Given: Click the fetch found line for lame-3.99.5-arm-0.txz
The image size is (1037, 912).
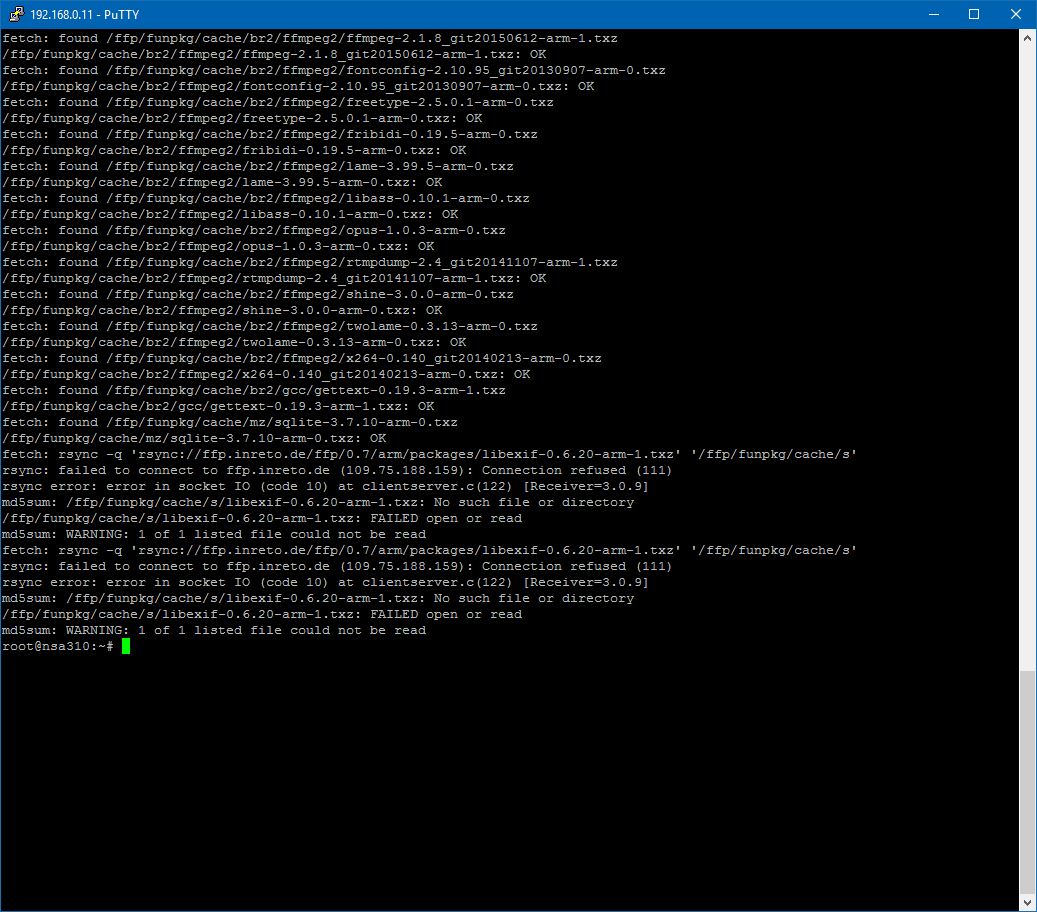Looking at the screenshot, I should click(x=258, y=166).
